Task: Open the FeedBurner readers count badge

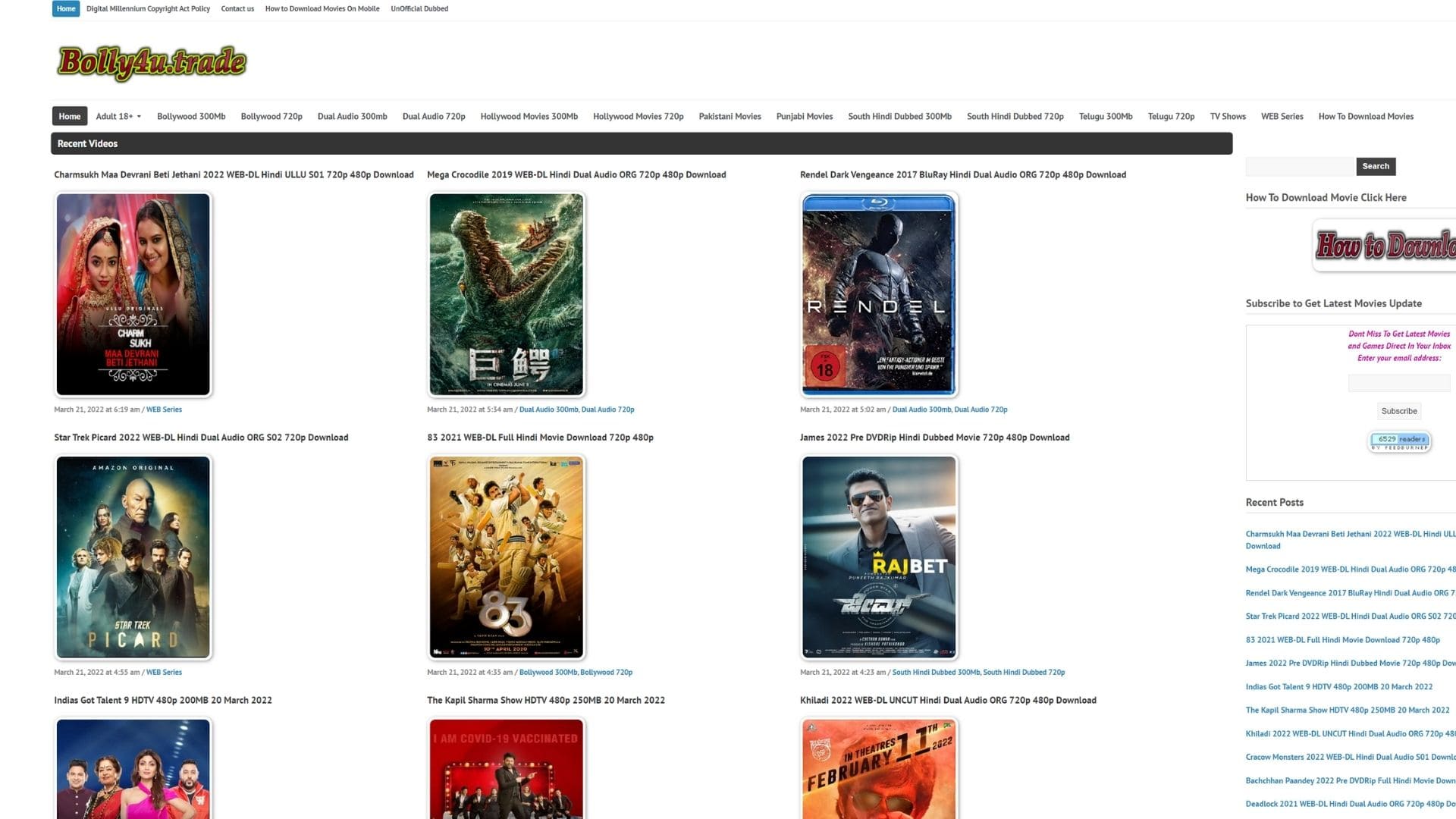Action: coord(1399,441)
